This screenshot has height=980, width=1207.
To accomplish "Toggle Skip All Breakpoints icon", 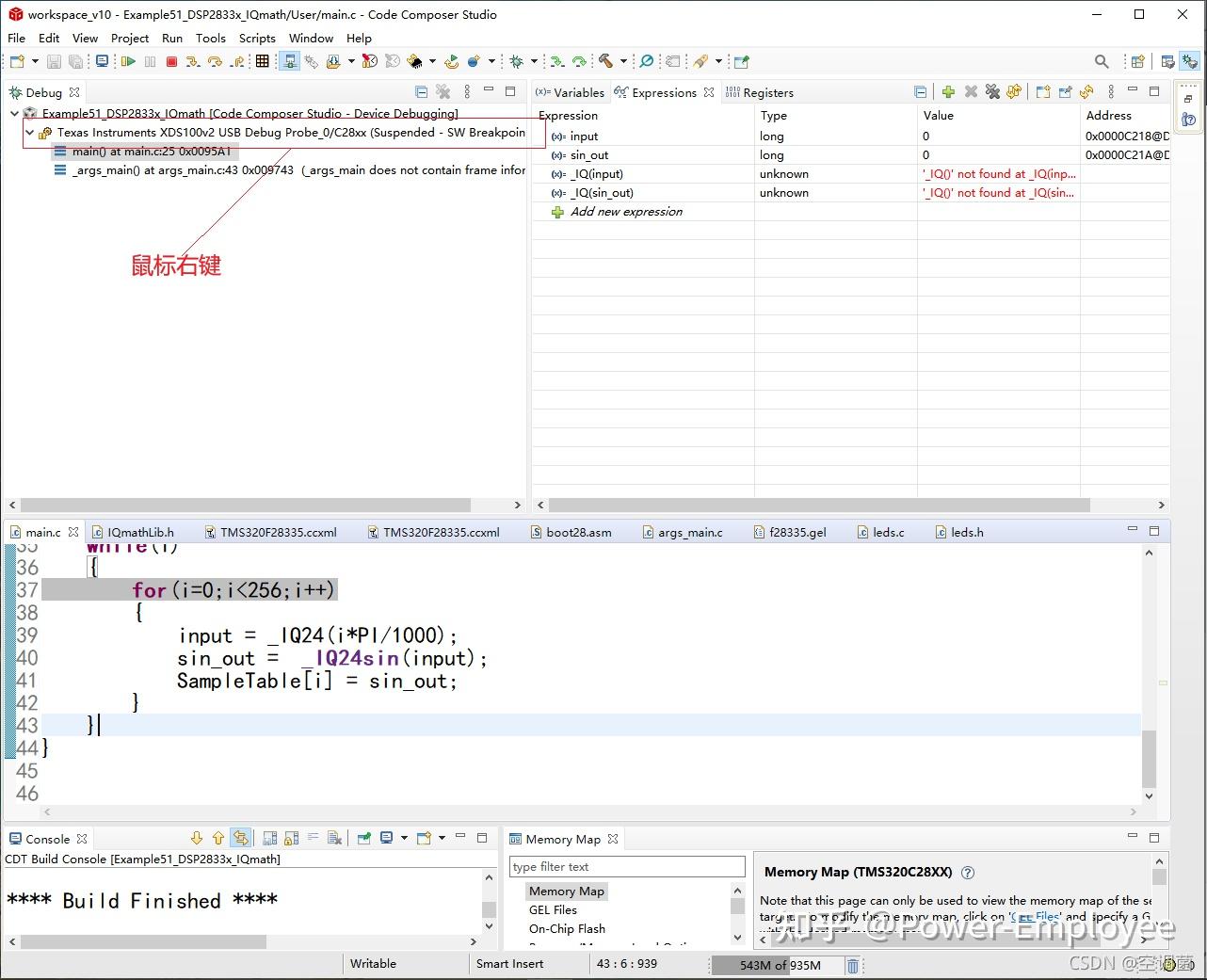I will (x=646, y=61).
